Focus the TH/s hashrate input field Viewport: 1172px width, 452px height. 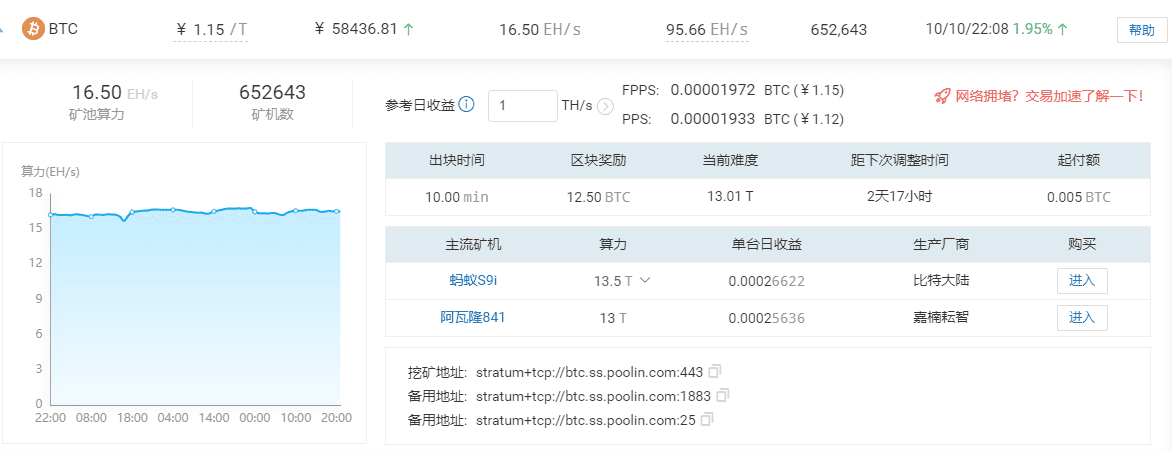(x=522, y=106)
